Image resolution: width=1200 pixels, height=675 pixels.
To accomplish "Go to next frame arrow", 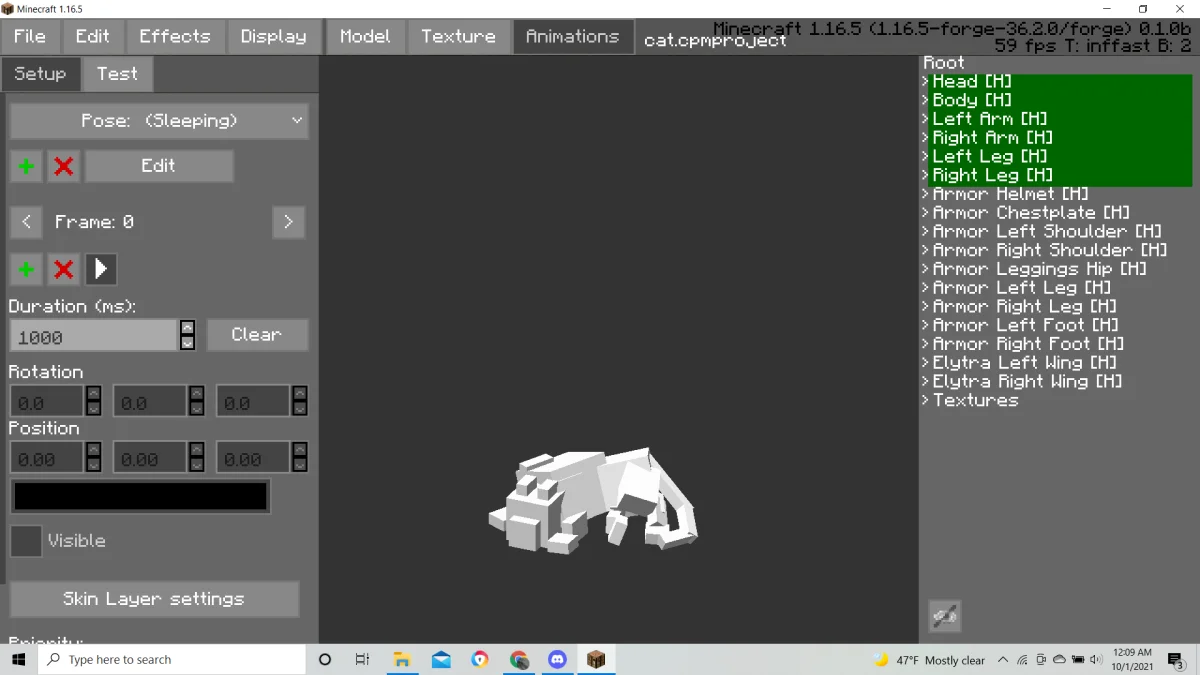I will pyautogui.click(x=288, y=222).
